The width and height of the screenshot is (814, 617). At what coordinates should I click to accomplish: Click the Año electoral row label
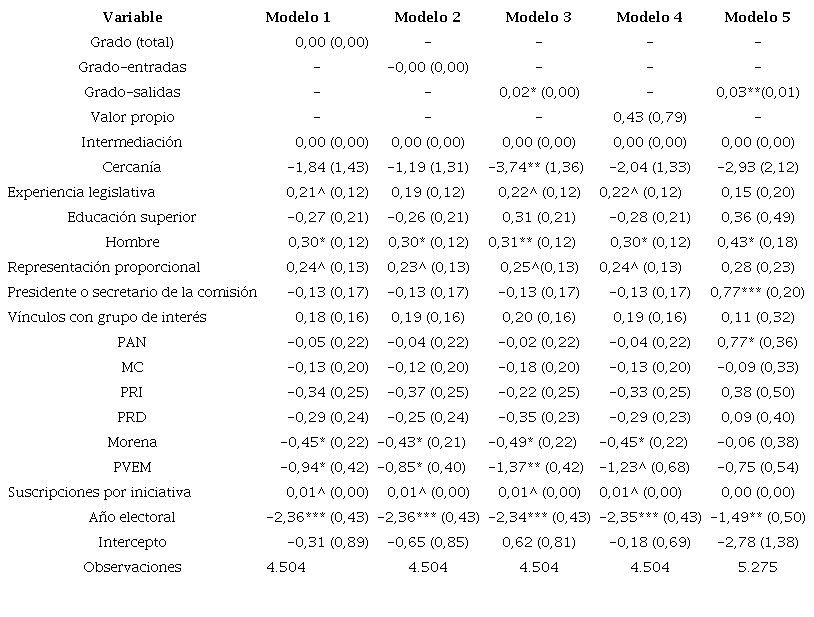(x=132, y=517)
